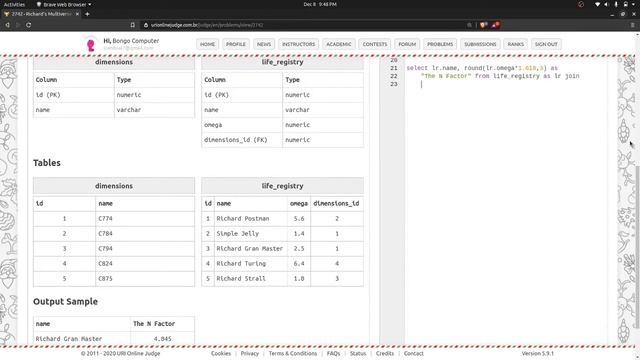The image size is (640, 360).
Task: Open the FORUM page
Action: click(407, 44)
